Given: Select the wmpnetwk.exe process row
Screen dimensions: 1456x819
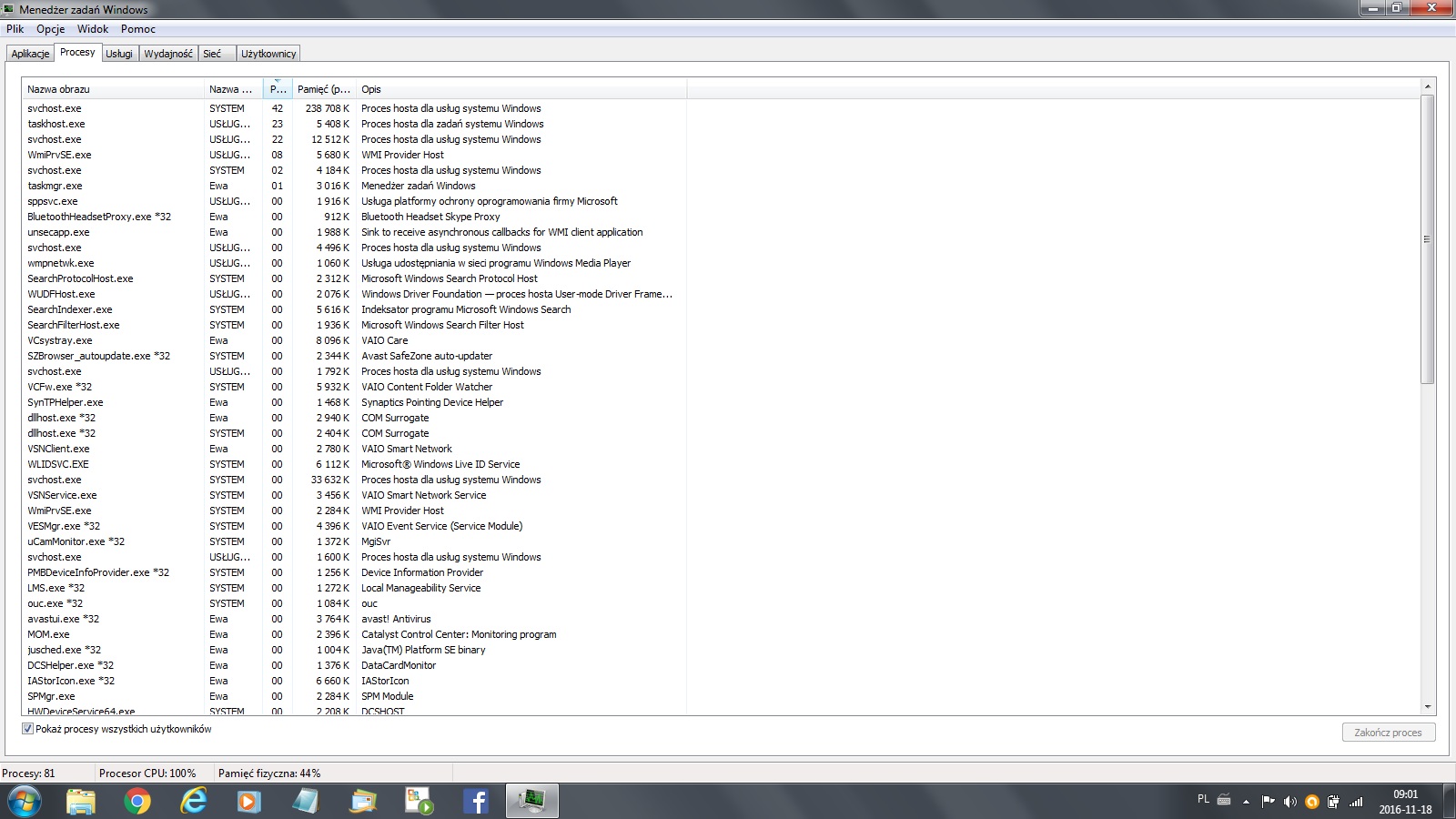Looking at the screenshot, I should [354, 263].
